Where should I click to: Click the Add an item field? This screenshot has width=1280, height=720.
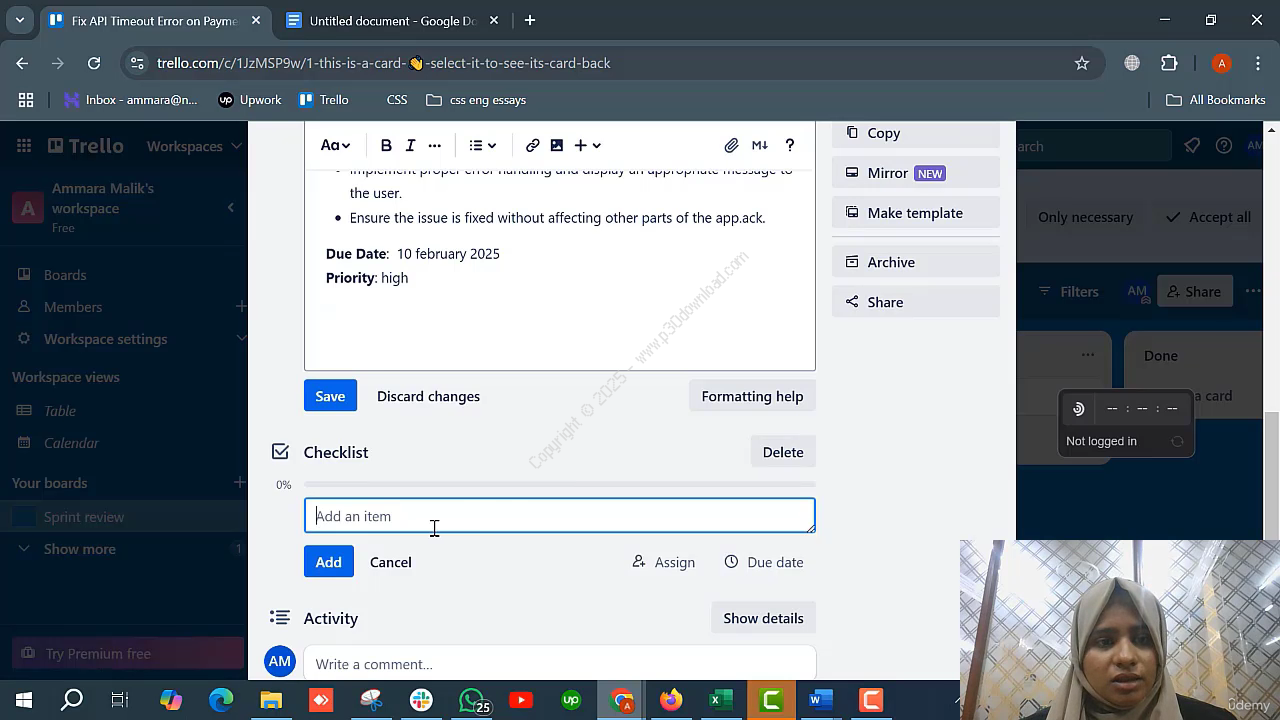point(559,516)
